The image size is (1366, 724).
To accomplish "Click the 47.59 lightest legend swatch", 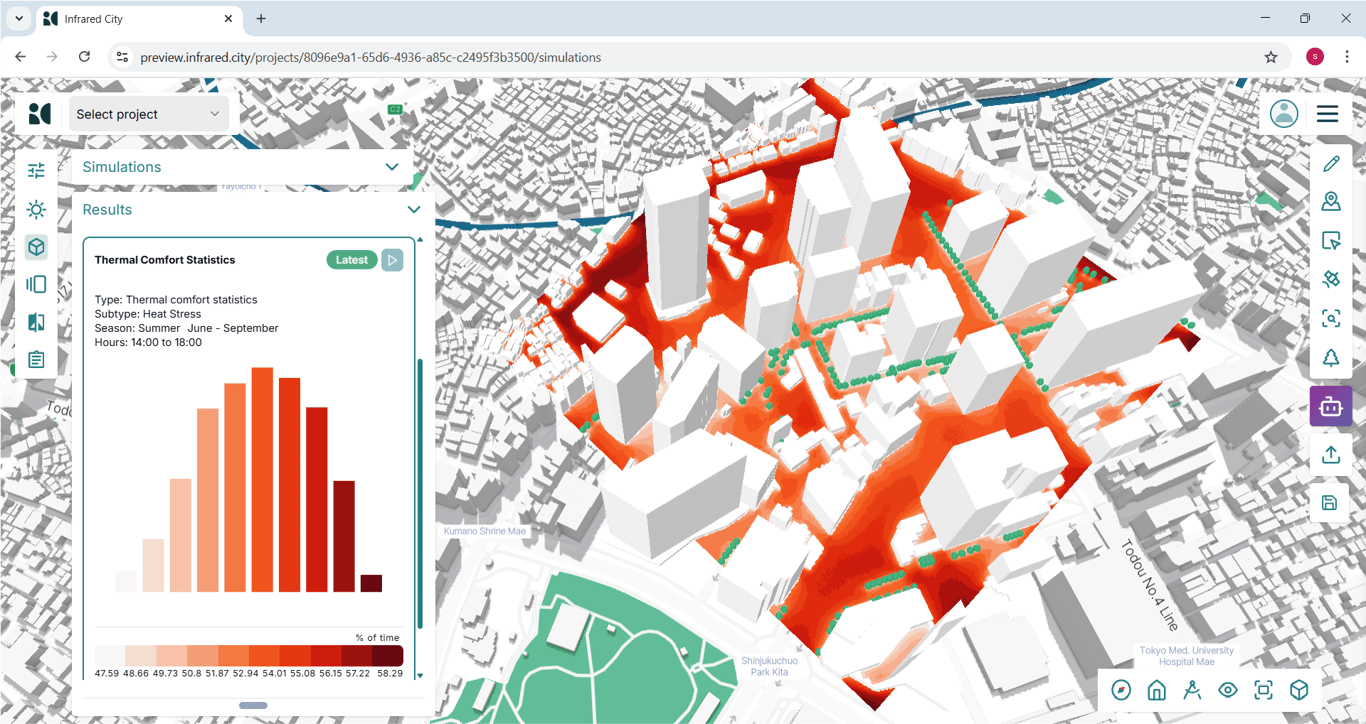I will [x=109, y=656].
